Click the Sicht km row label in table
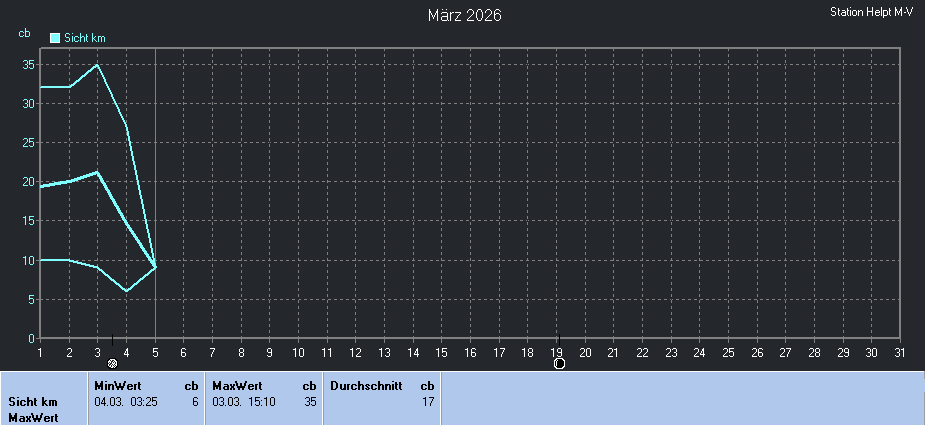 [33, 401]
